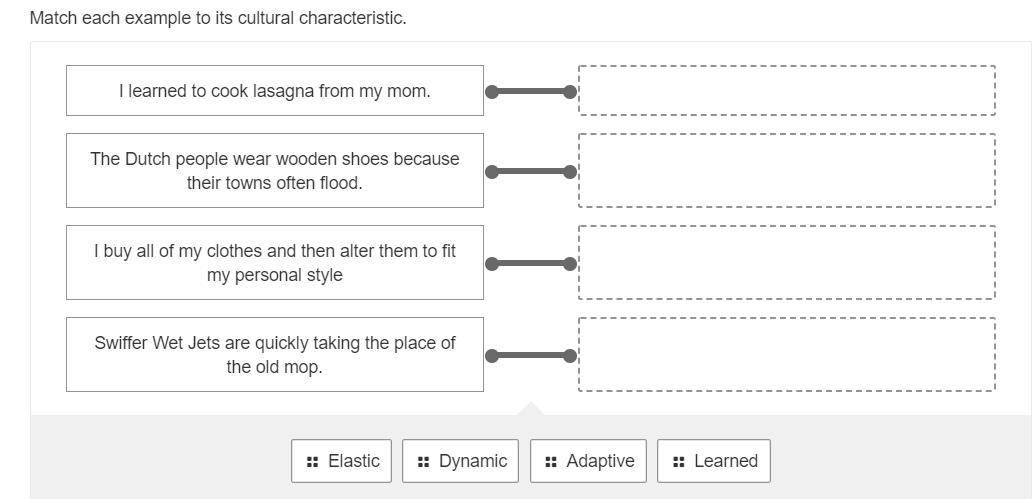
Task: Click the empty drop zone for the Dutch shoes example
Action: click(x=786, y=171)
